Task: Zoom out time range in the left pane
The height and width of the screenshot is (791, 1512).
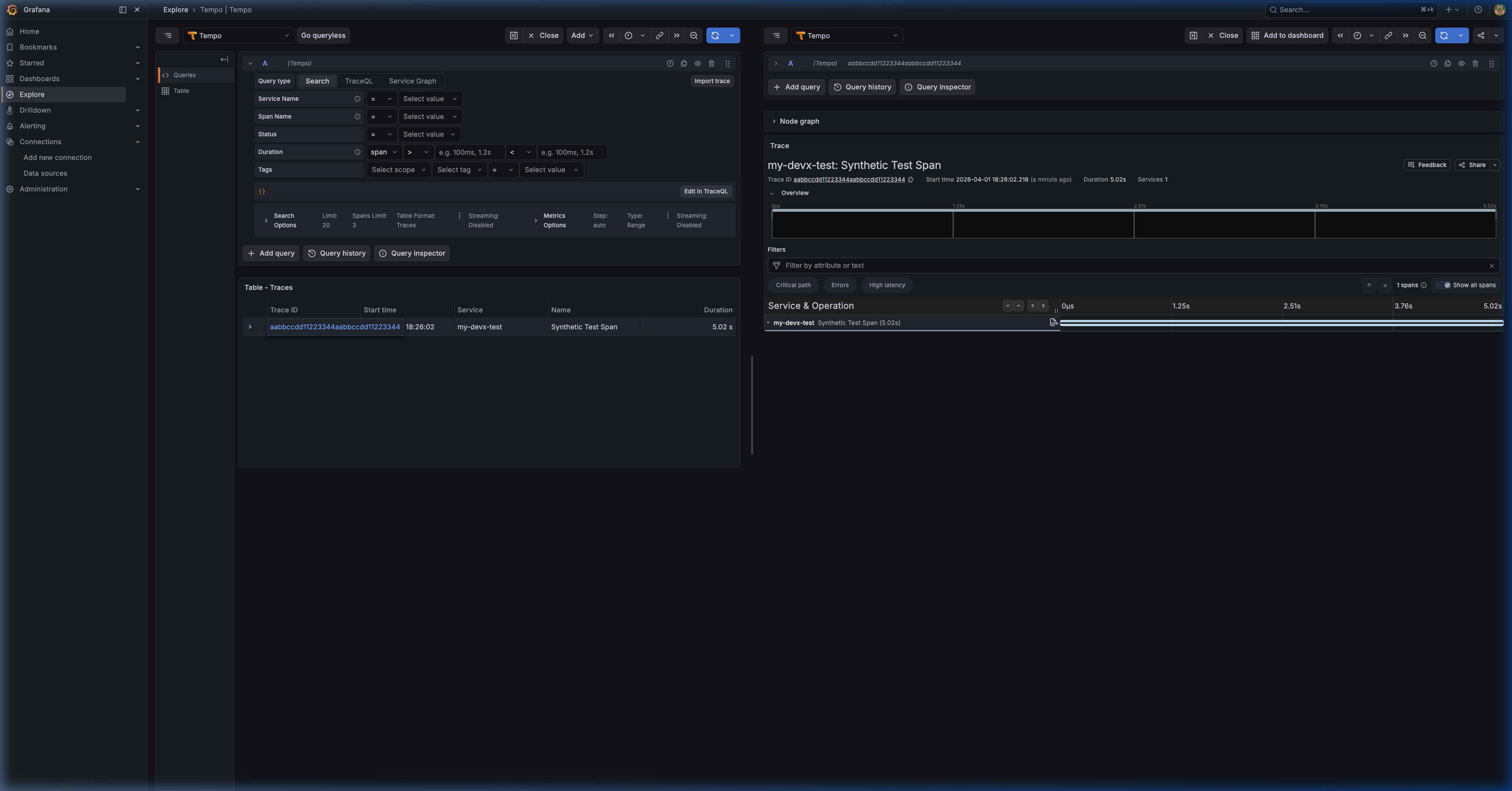Action: tap(694, 35)
